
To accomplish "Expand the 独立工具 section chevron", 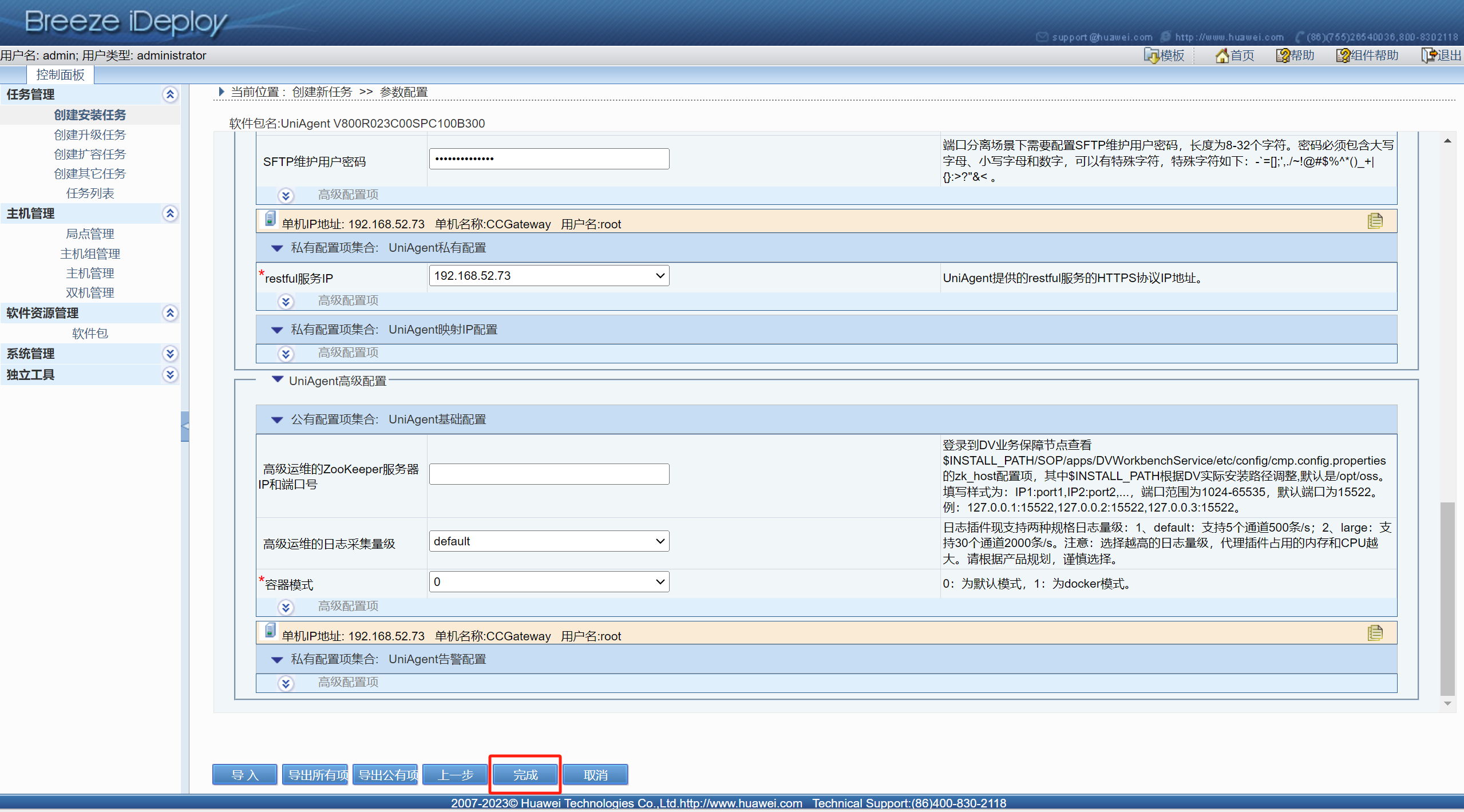I will 170,375.
